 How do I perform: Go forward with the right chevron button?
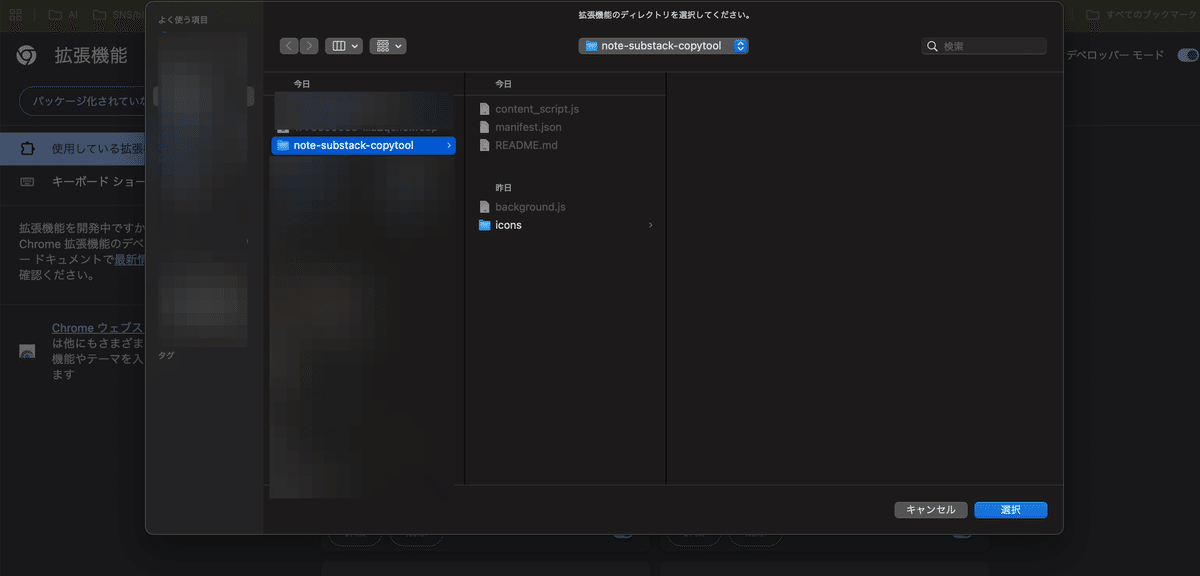tap(309, 46)
